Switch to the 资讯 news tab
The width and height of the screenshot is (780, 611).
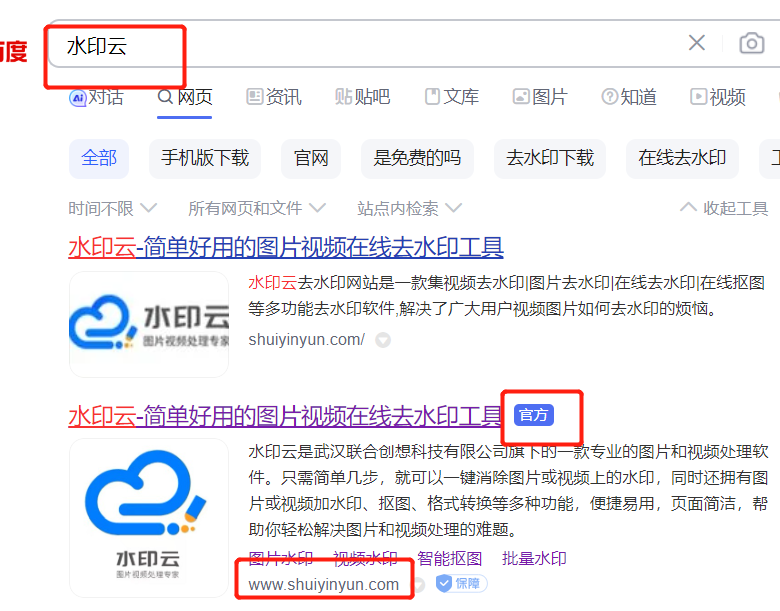click(273, 97)
